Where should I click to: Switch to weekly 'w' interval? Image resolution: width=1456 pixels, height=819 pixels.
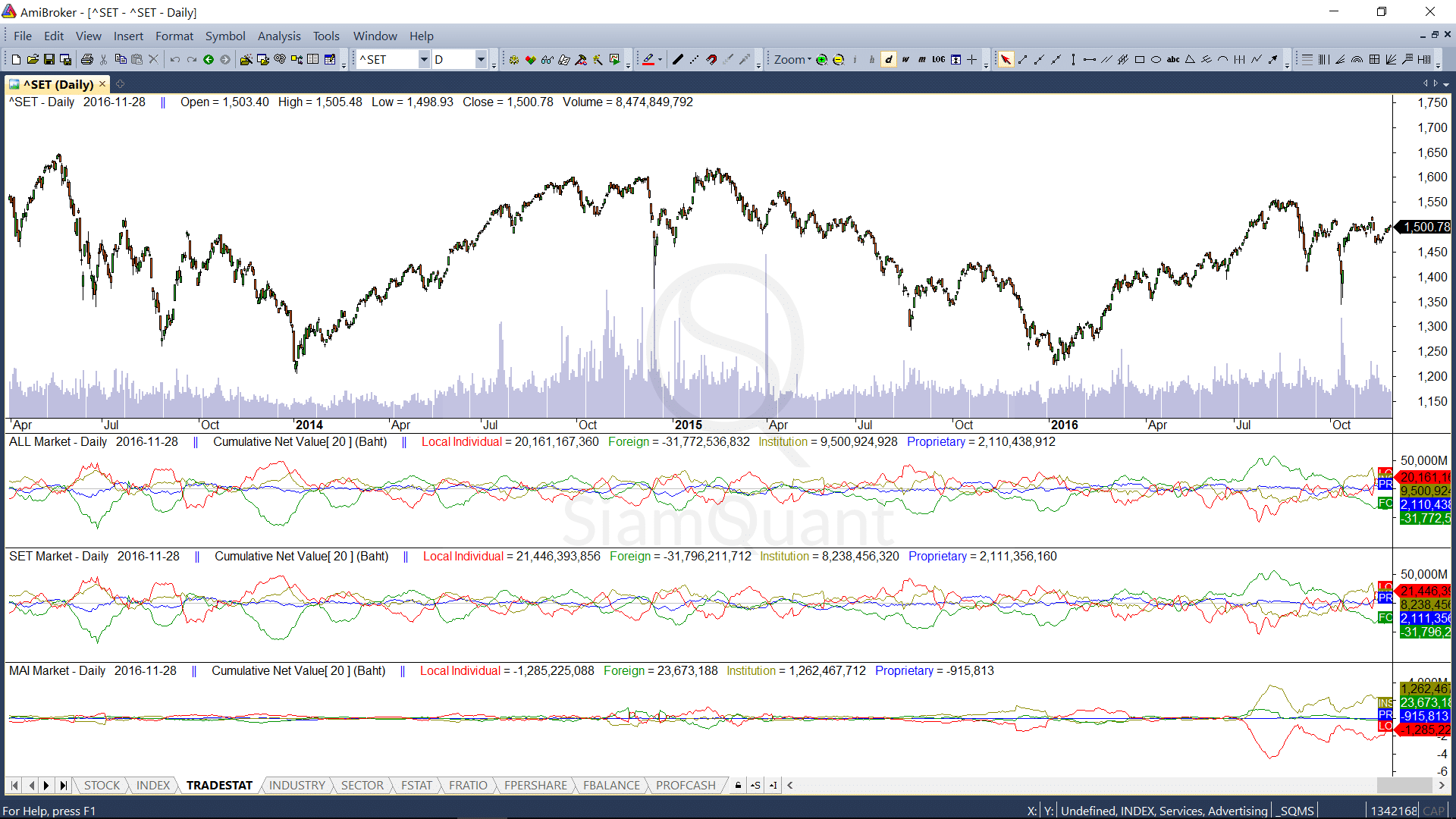pos(905,59)
